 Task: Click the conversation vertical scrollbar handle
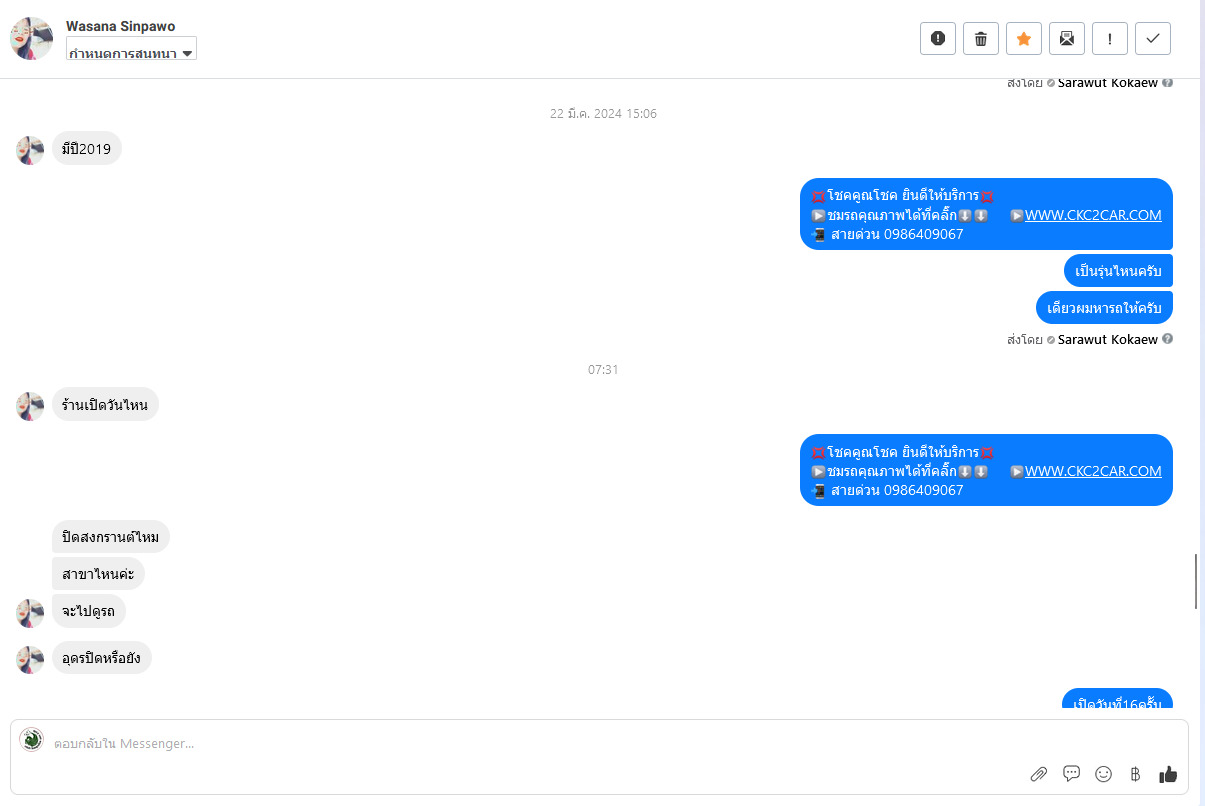pyautogui.click(x=1197, y=580)
